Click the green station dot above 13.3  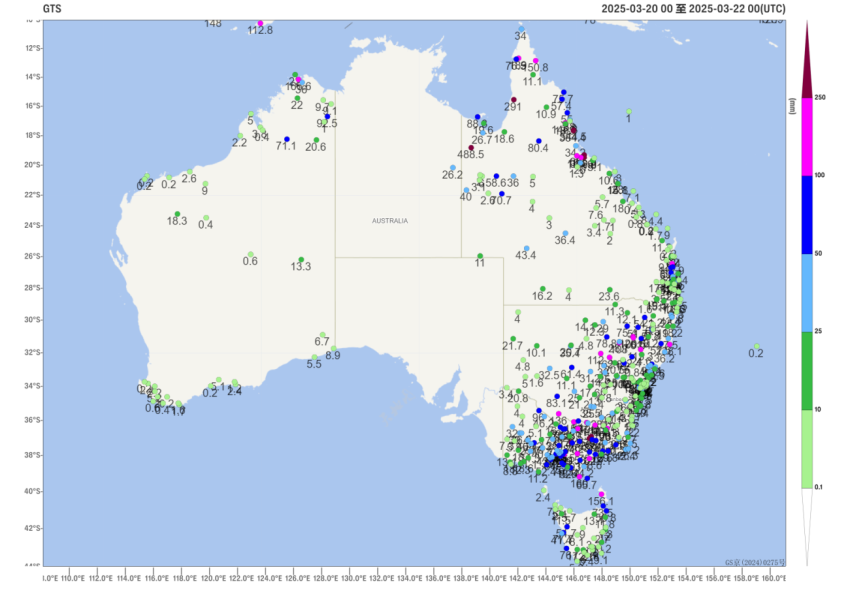click(x=301, y=260)
